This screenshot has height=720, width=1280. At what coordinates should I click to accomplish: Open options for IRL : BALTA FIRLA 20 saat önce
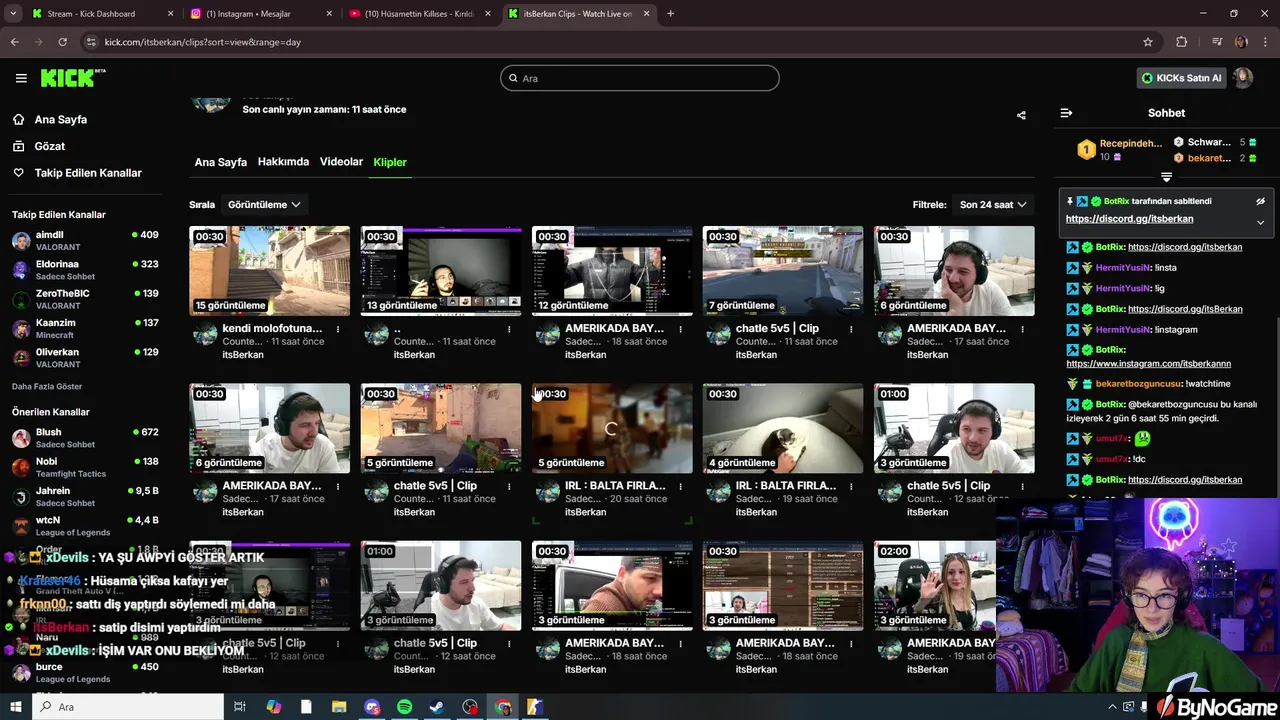(x=680, y=486)
